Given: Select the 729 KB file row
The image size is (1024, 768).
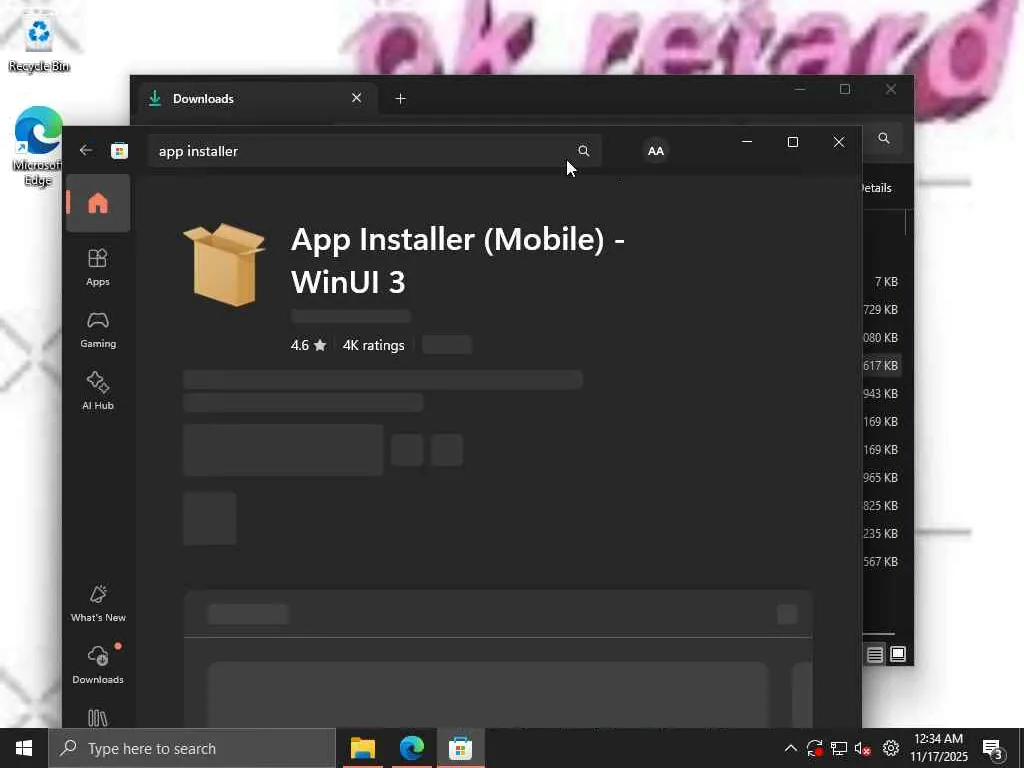Looking at the screenshot, I should pos(882,310).
